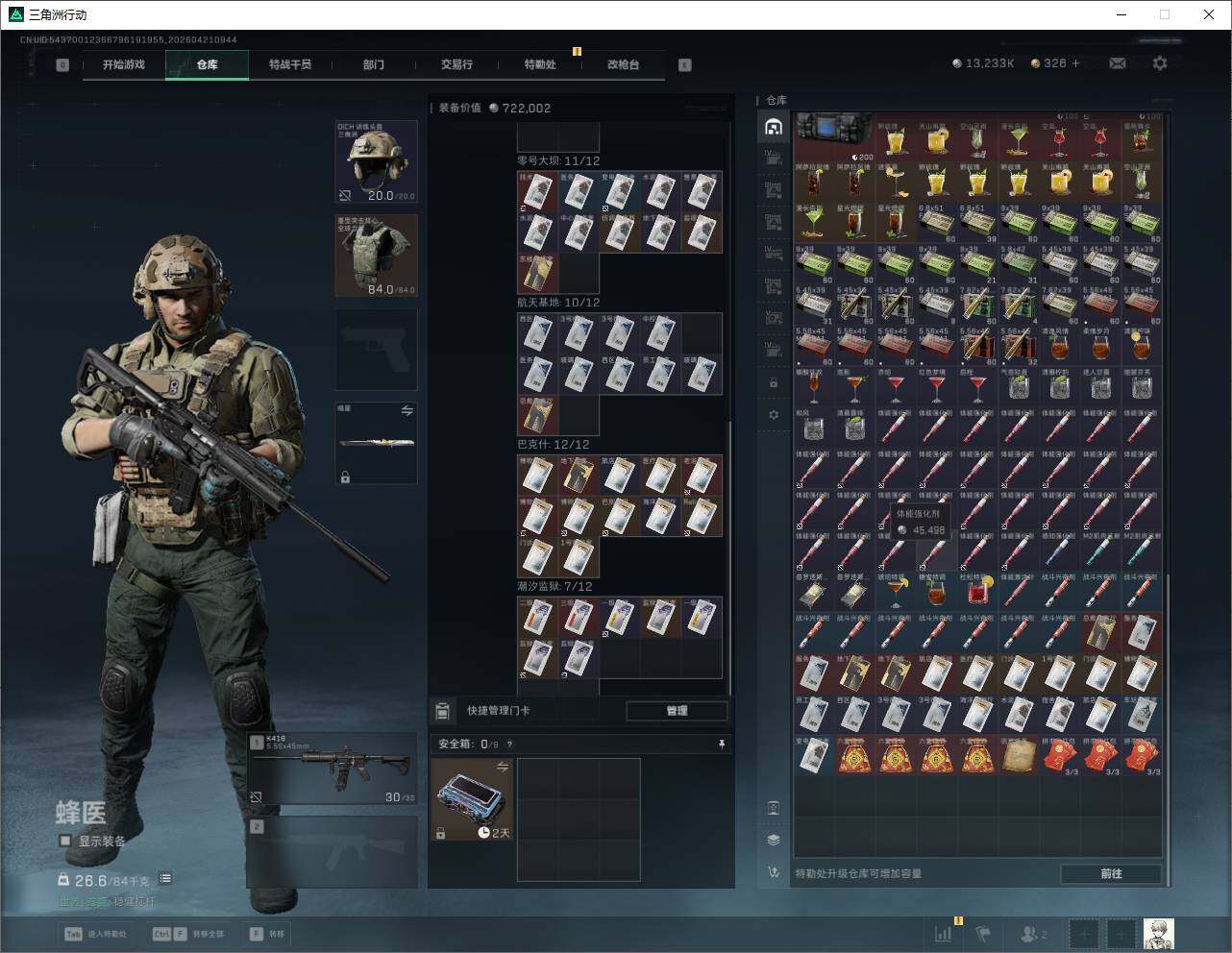
Task: Click the question mark beside 安全箱
Action: point(509,744)
